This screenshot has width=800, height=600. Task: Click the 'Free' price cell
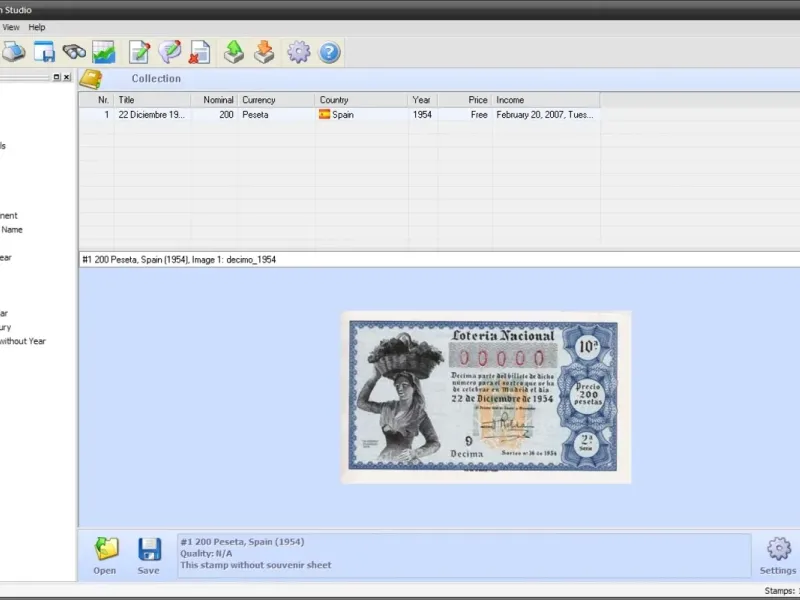[x=465, y=115]
